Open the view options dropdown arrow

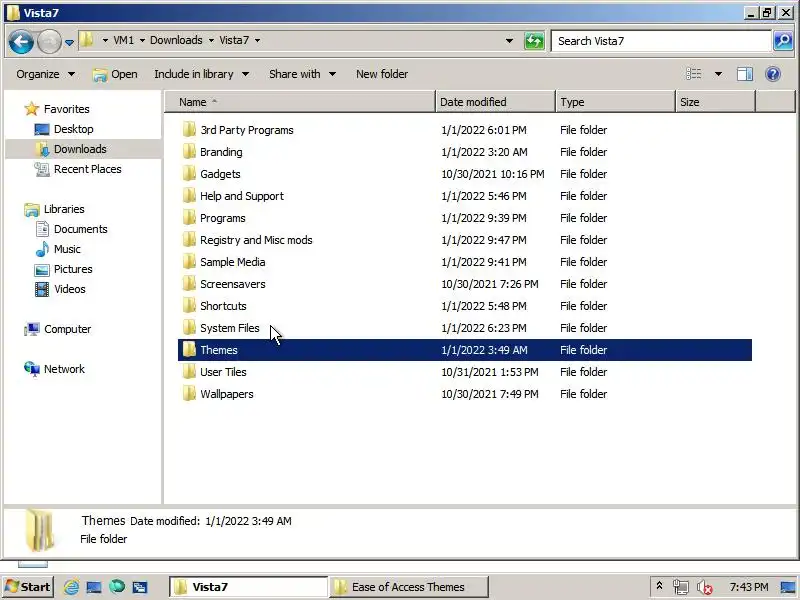[718, 74]
